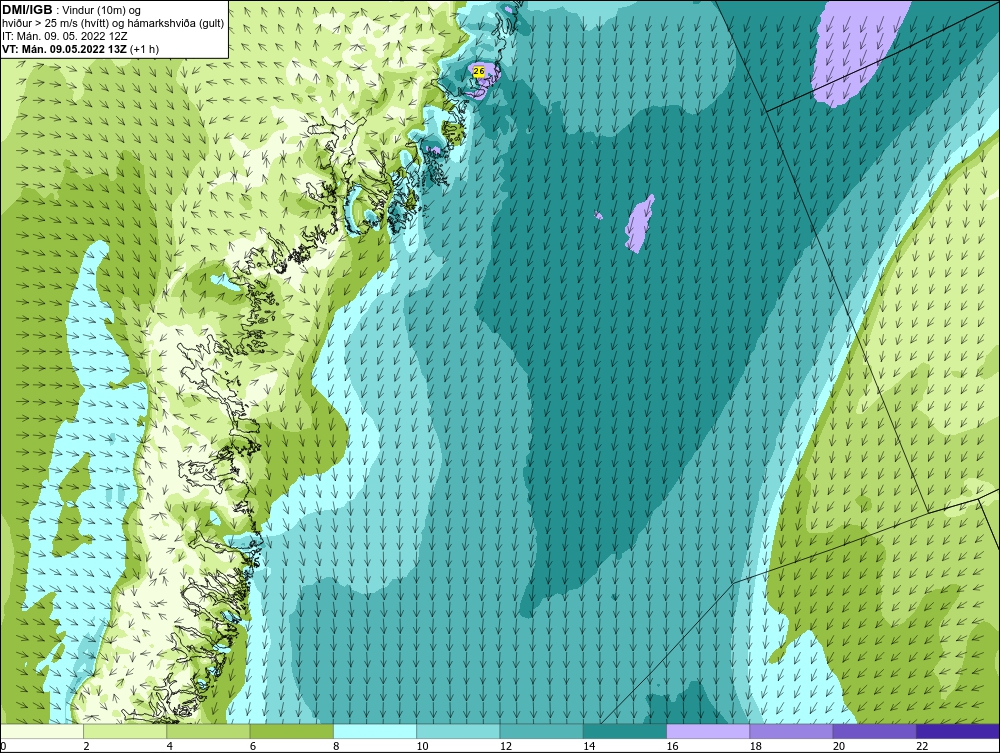
Task: Click the legend scale value 10
Action: tap(422, 747)
